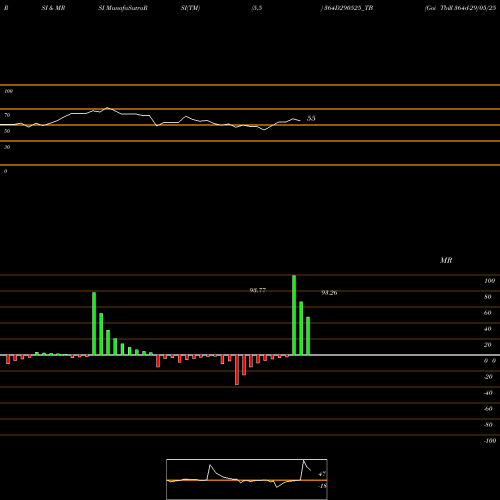Click the mini overview chart thumbnail
The height and width of the screenshot is (500, 500).
click(x=247, y=479)
